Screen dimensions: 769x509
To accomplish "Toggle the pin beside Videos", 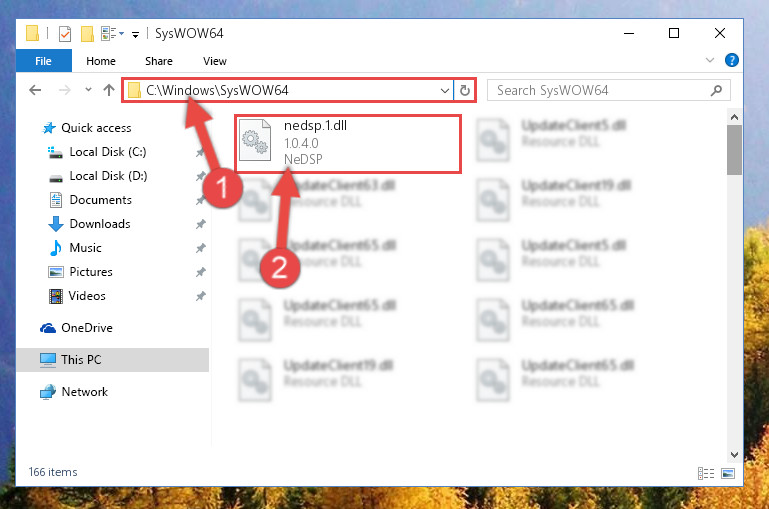I will [200, 296].
